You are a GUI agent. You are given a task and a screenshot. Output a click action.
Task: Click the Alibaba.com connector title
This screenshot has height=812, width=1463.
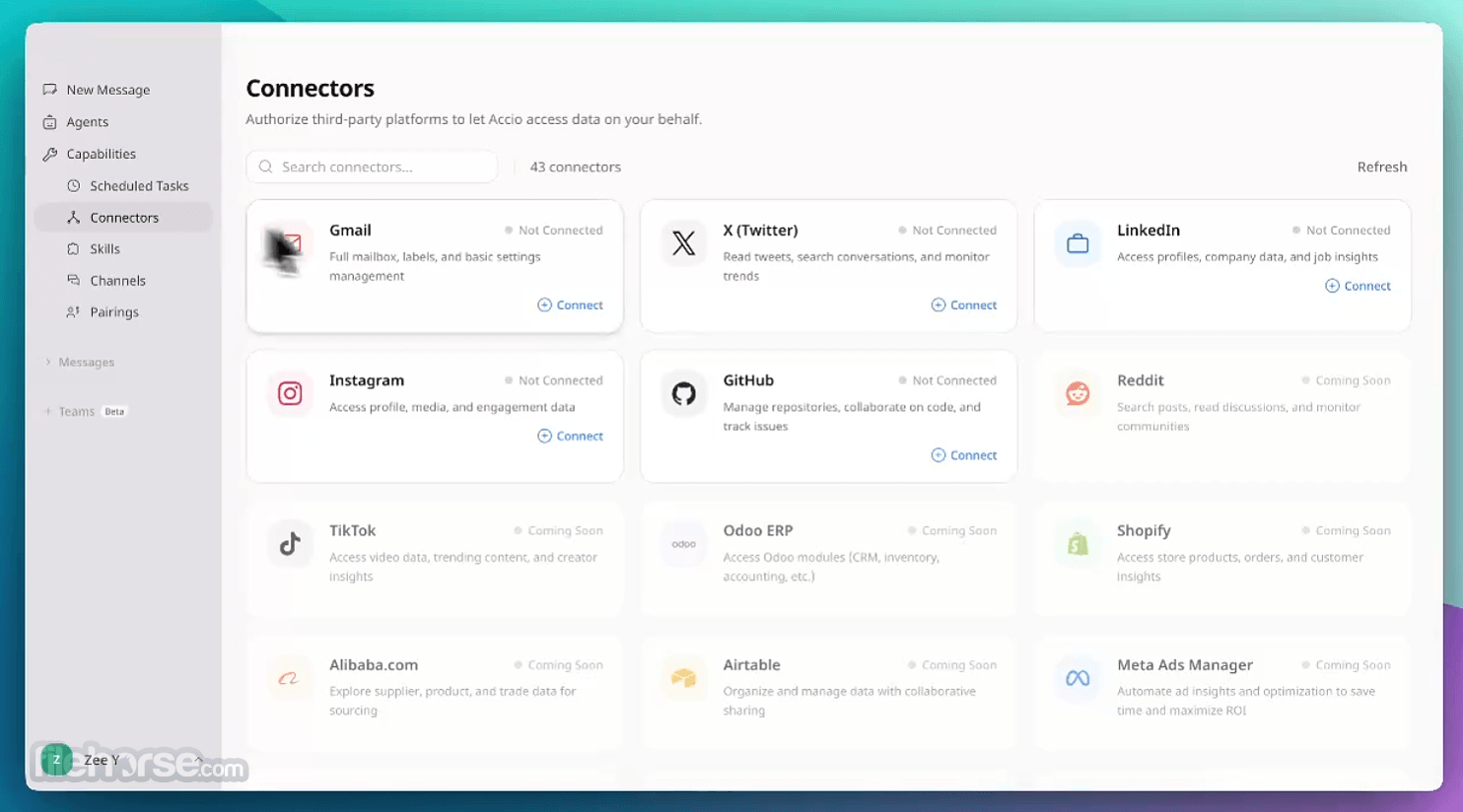pos(374,665)
